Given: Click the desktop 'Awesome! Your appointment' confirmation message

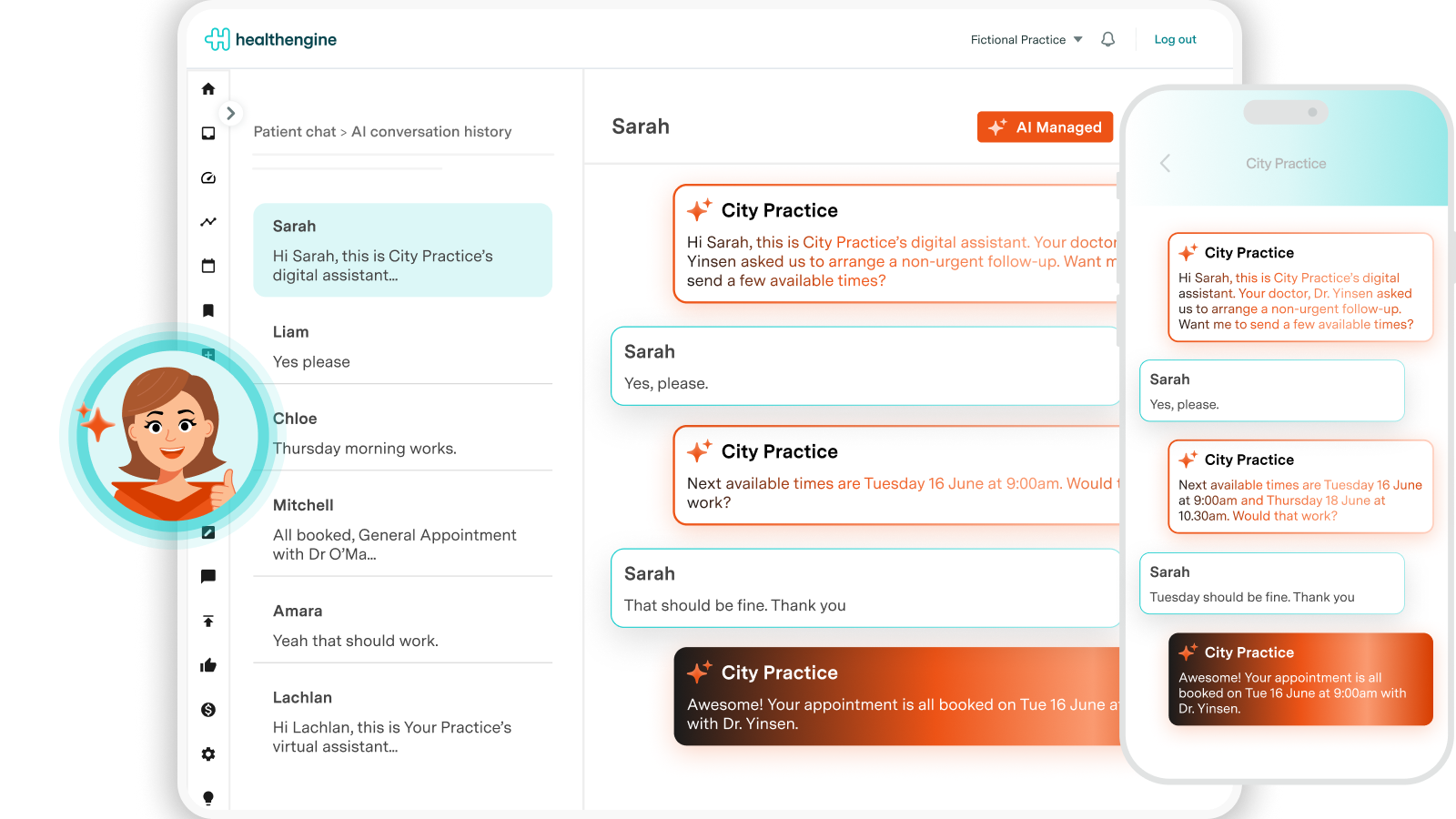Looking at the screenshot, I should click(x=897, y=697).
